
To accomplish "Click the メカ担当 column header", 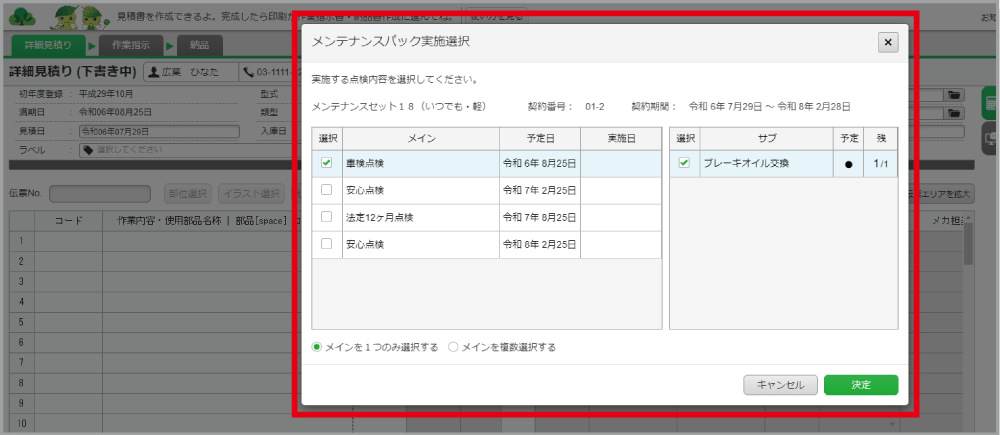I will (x=946, y=221).
